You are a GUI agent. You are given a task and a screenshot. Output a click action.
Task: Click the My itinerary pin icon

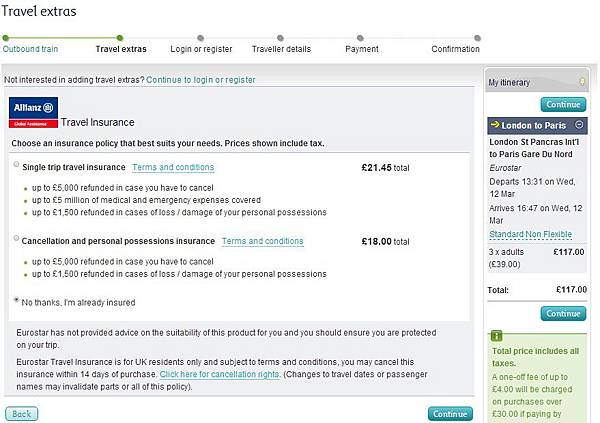tap(581, 81)
